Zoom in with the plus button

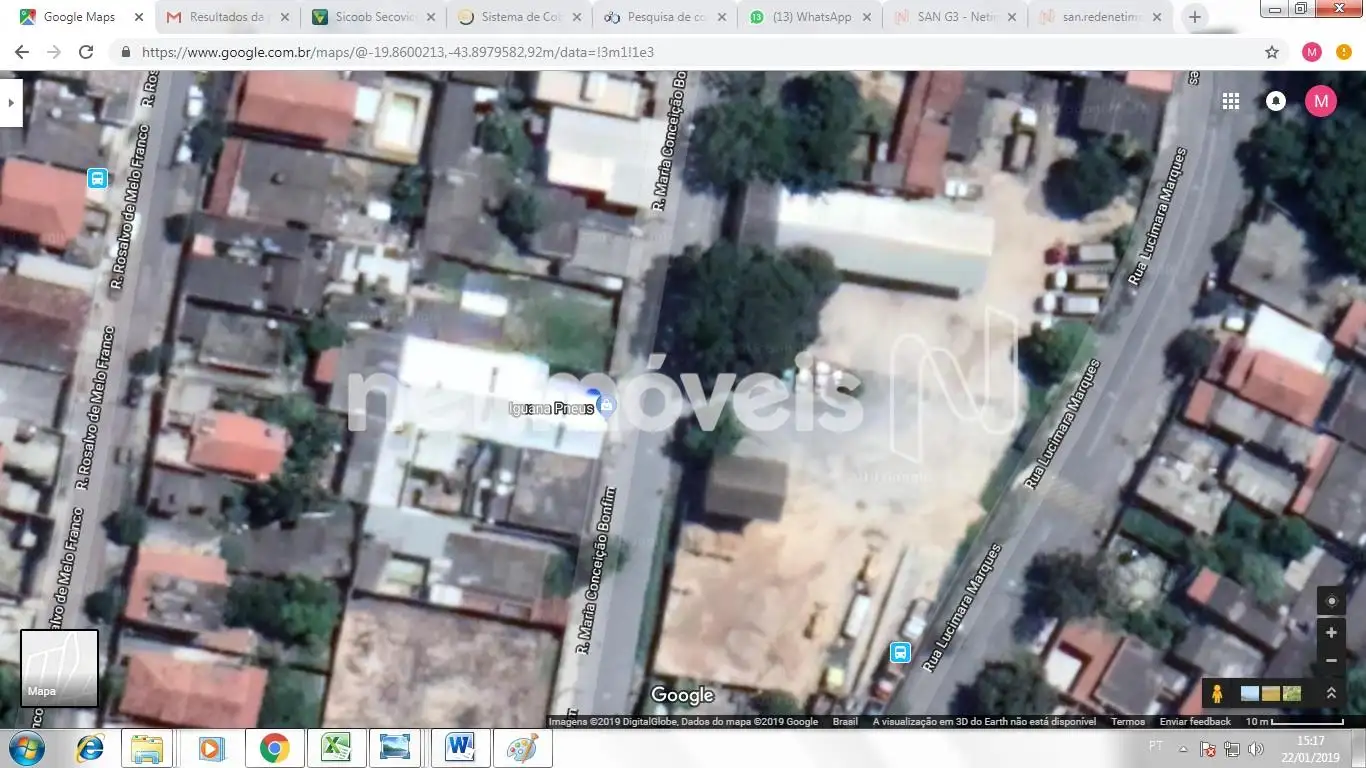pos(1331,633)
